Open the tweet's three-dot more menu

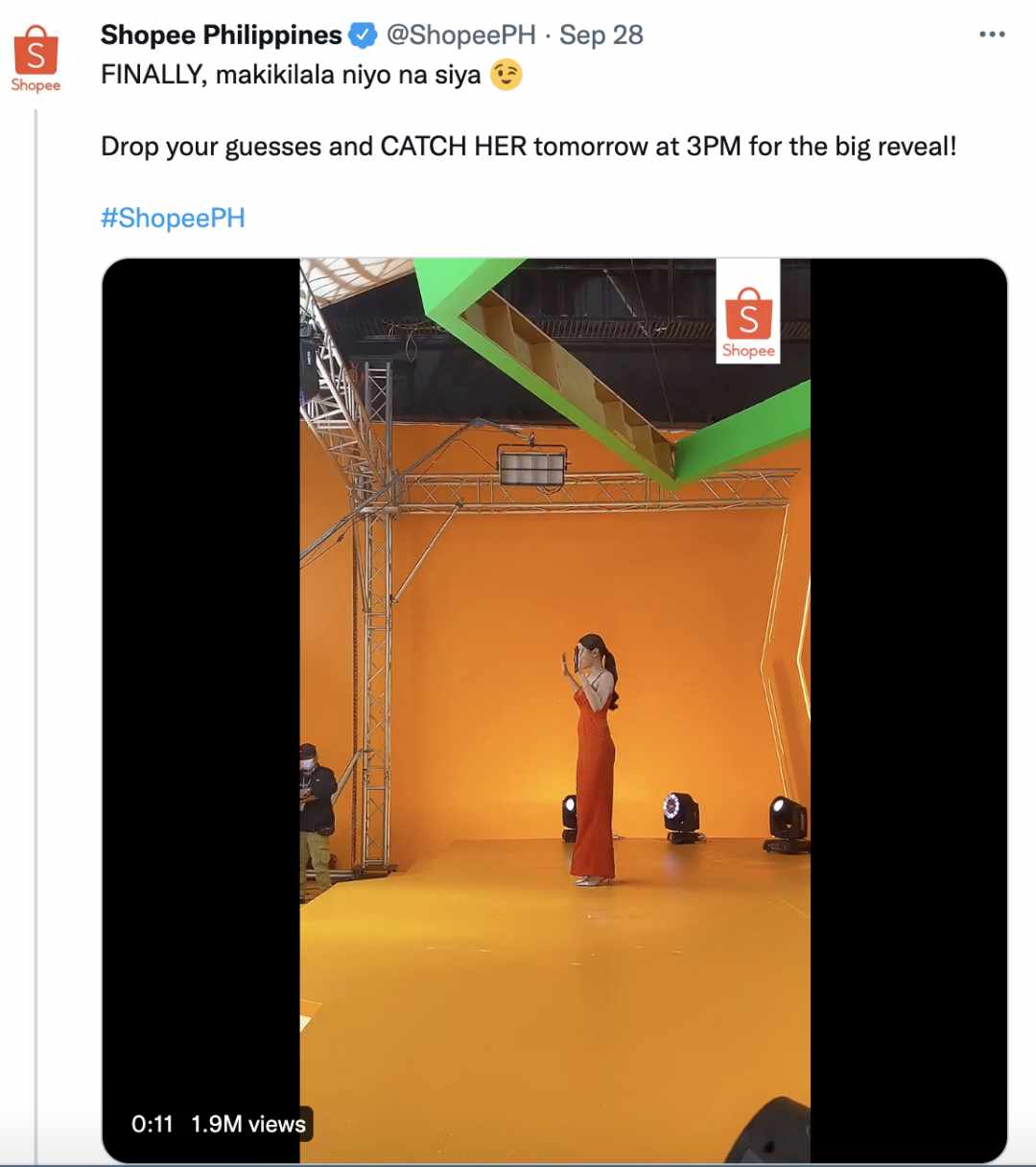click(992, 35)
